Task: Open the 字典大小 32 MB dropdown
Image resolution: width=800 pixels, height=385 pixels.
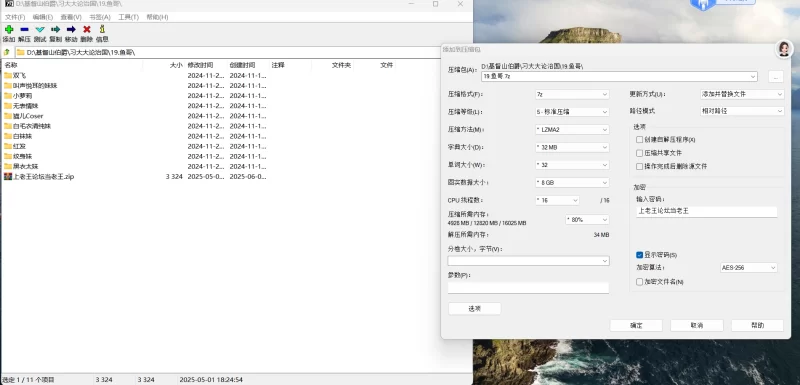Action: [571, 147]
